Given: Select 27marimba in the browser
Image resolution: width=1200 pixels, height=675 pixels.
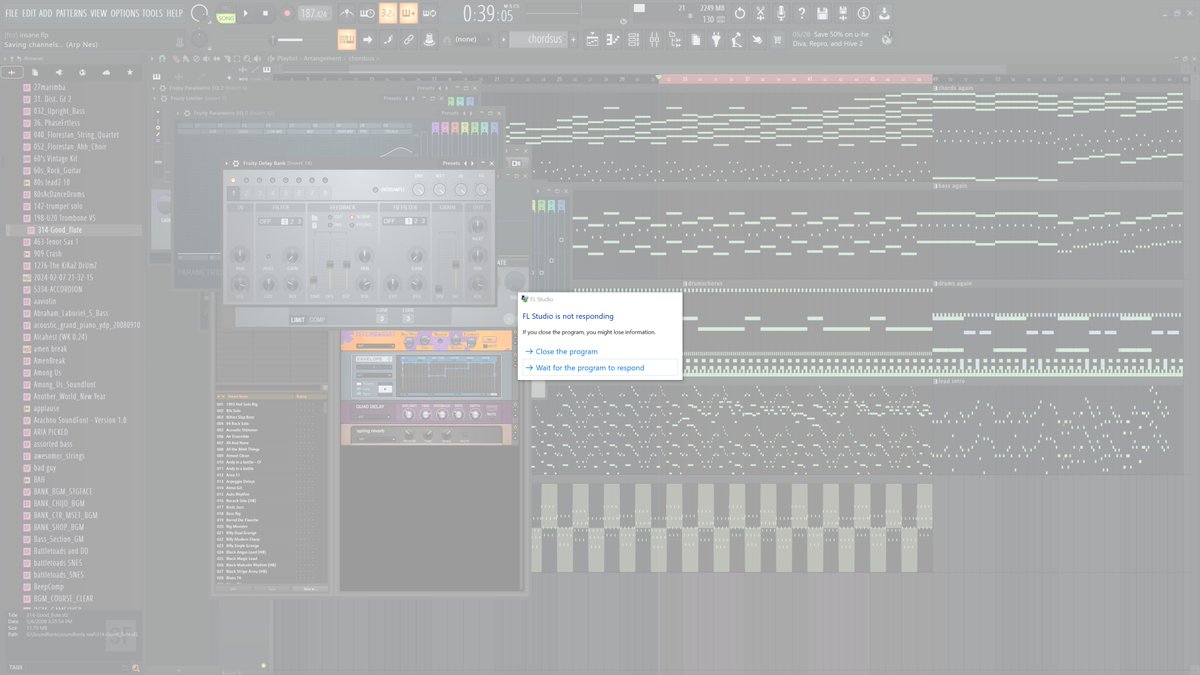Looking at the screenshot, I should coord(50,88).
